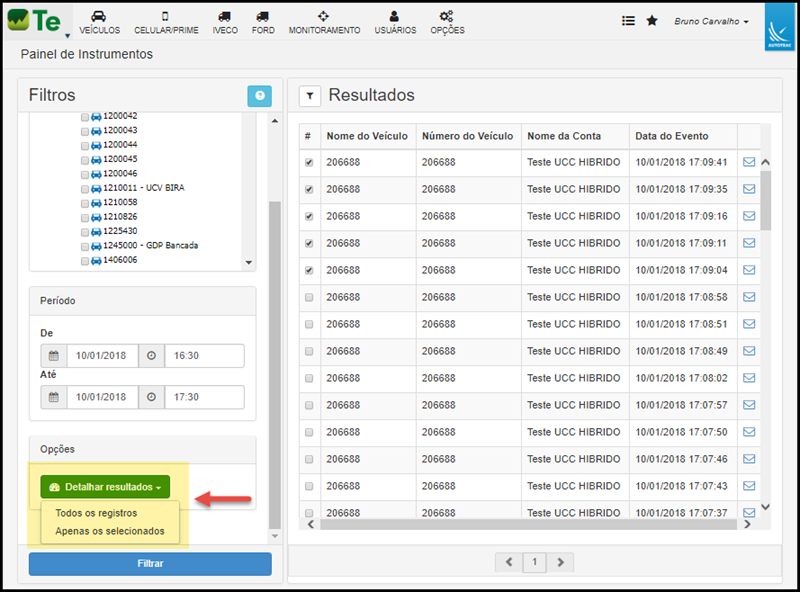Uncheck the row with event 17:09:35
The height and width of the screenshot is (592, 800).
click(309, 189)
